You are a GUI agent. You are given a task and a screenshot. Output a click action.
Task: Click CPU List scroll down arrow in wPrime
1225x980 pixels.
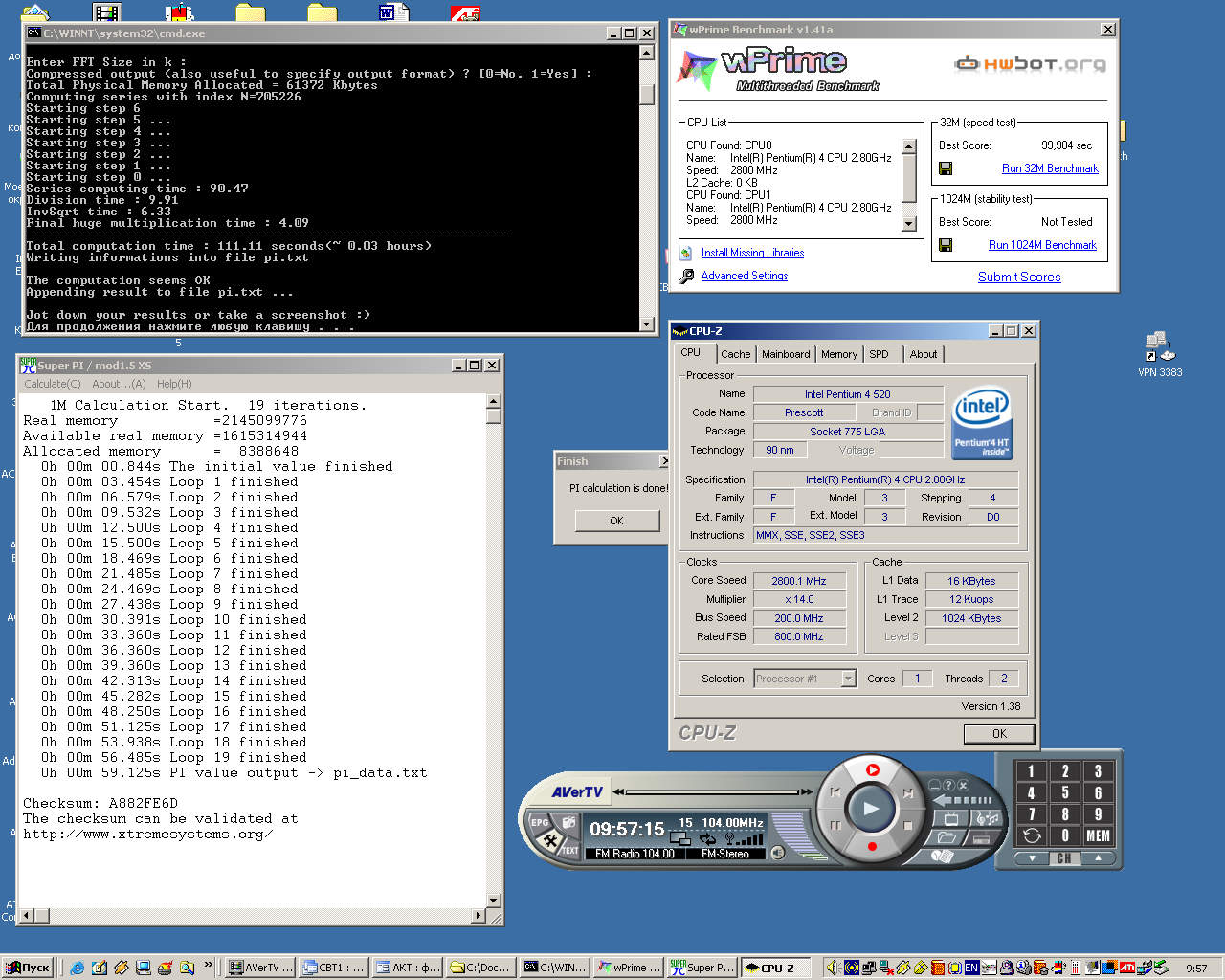[909, 223]
